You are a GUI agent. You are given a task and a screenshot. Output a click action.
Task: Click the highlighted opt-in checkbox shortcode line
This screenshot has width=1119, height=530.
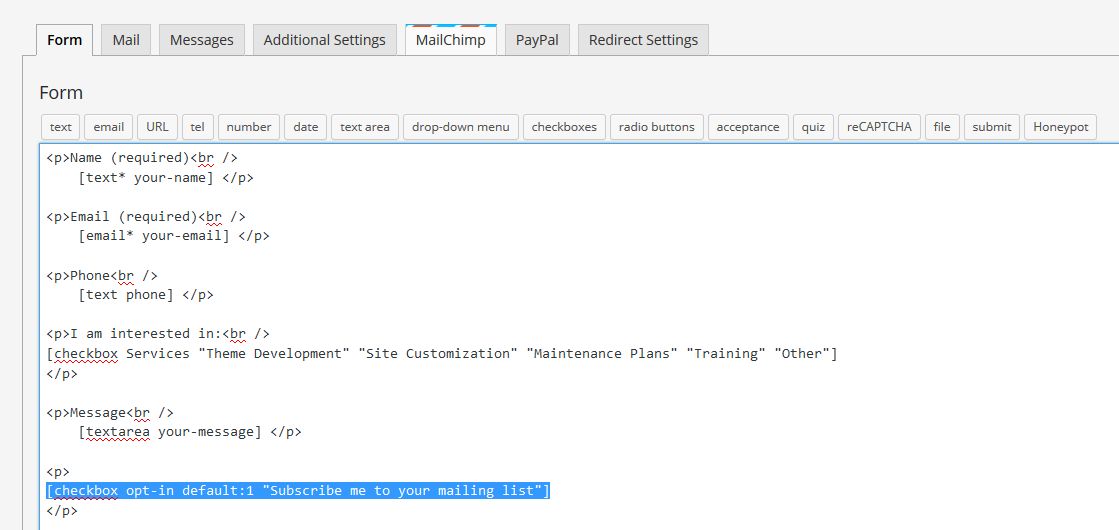click(298, 491)
